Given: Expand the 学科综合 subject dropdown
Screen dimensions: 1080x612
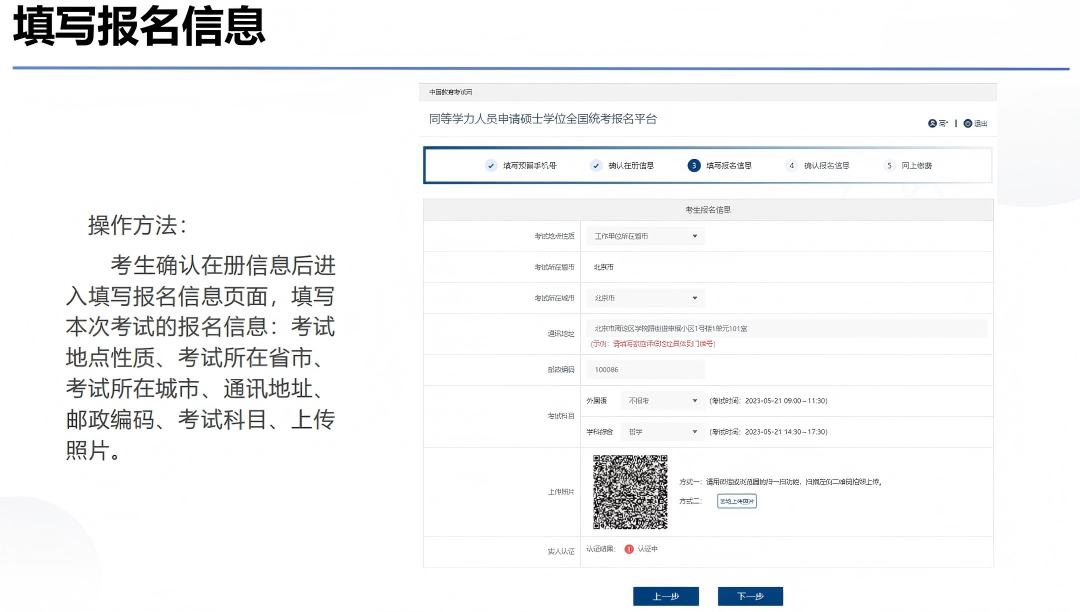Looking at the screenshot, I should (662, 432).
